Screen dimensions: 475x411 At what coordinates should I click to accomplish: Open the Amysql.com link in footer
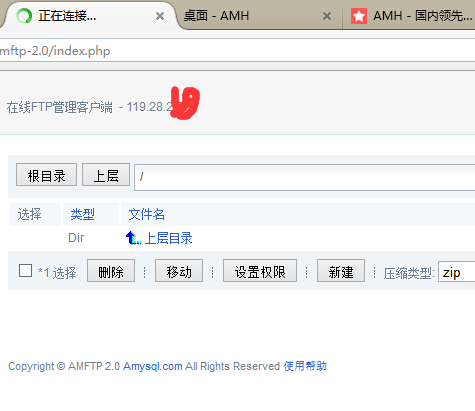153,366
